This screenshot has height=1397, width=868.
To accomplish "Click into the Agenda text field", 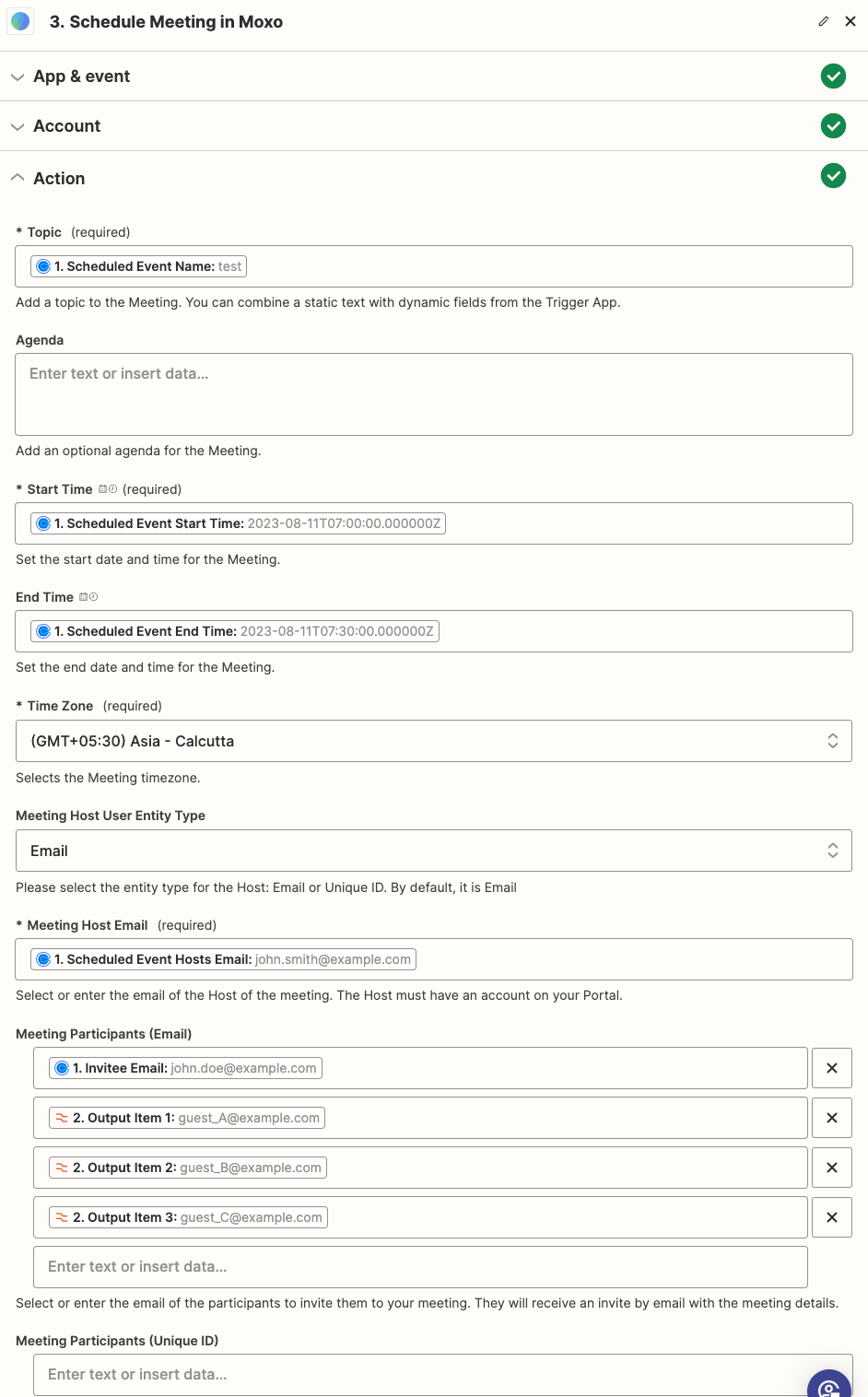I will pos(433,394).
